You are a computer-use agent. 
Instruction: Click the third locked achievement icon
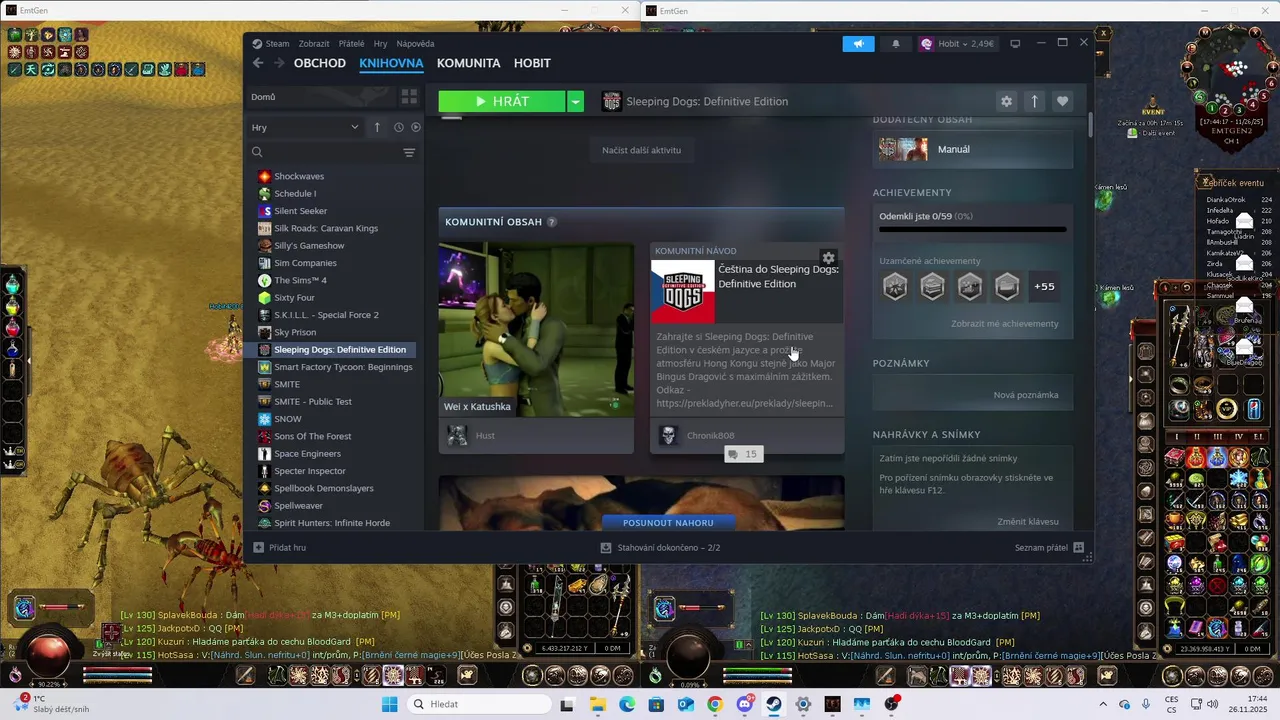click(970, 286)
